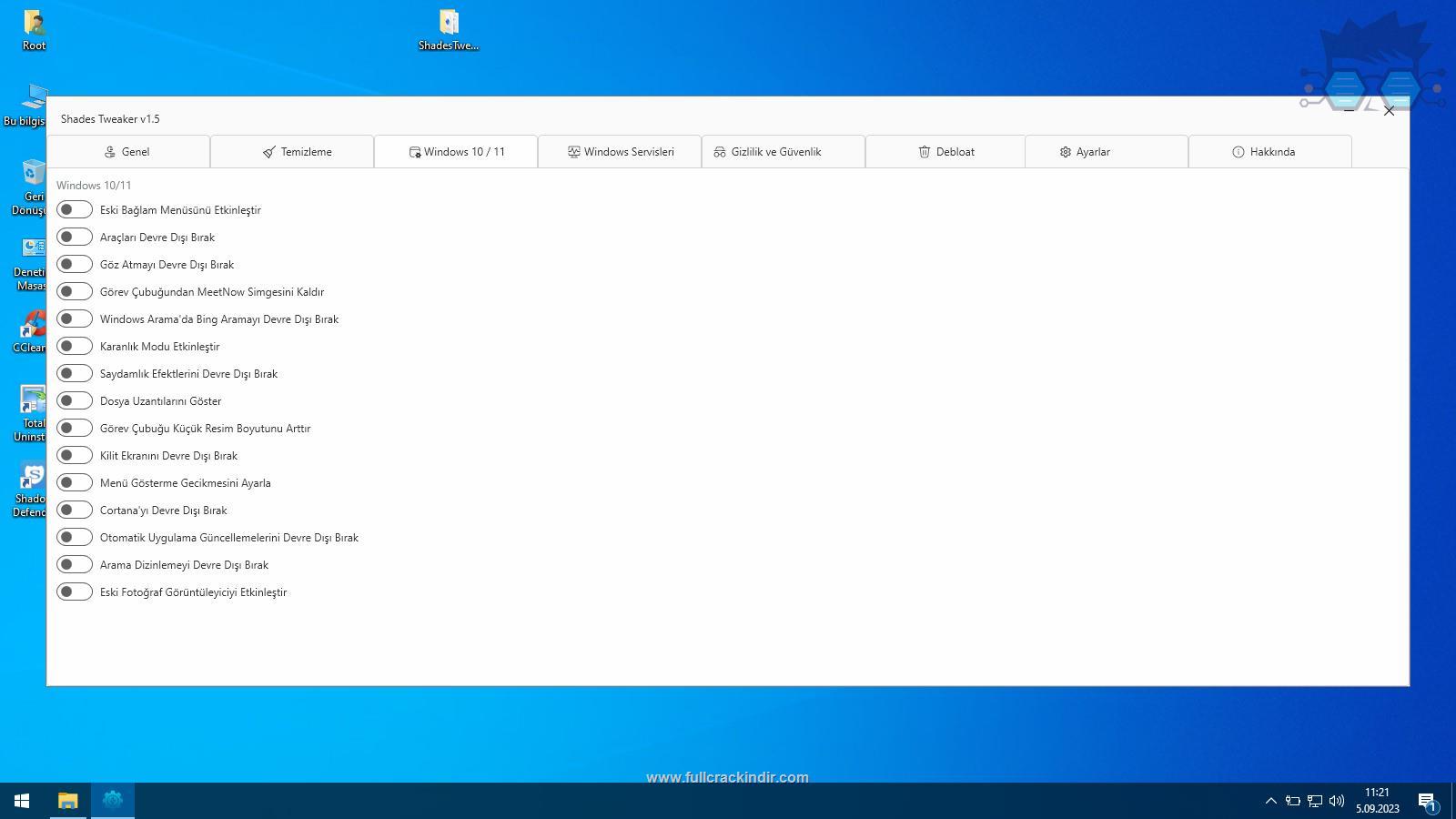
Task: Enable Karanlık Modu Etkinleştir switch
Action: coord(75,347)
